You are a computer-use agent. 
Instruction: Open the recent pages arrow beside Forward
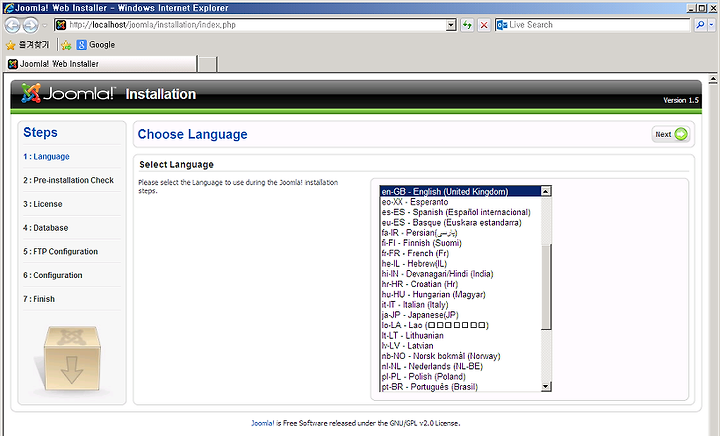click(x=45, y=25)
